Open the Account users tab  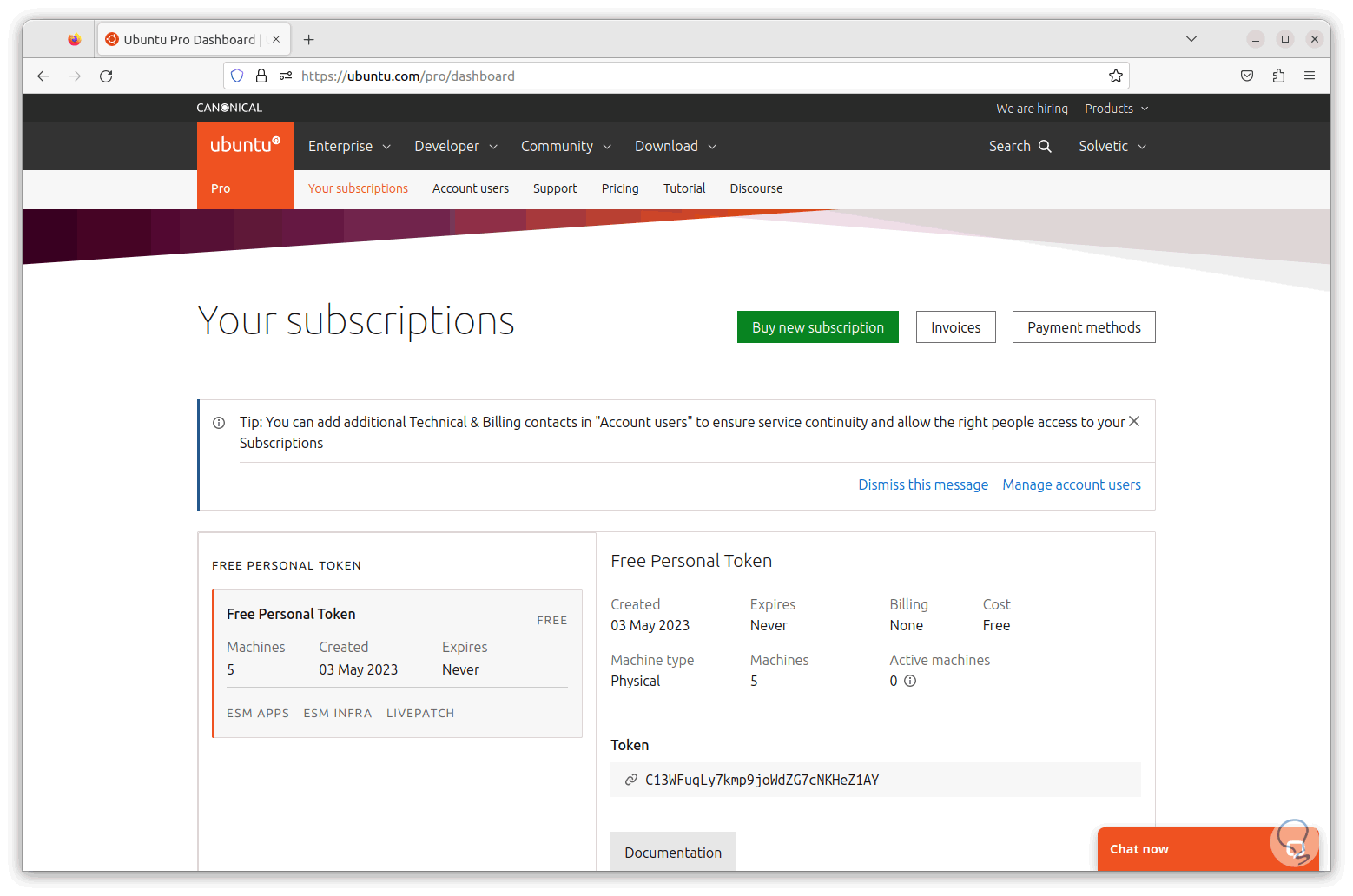click(x=471, y=188)
